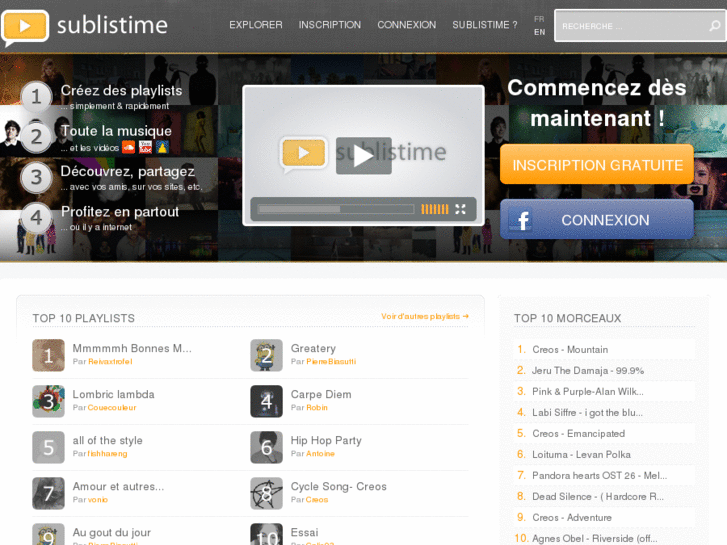Click the YouTube icon under Toute la musique
Image resolution: width=727 pixels, height=545 pixels.
click(146, 147)
